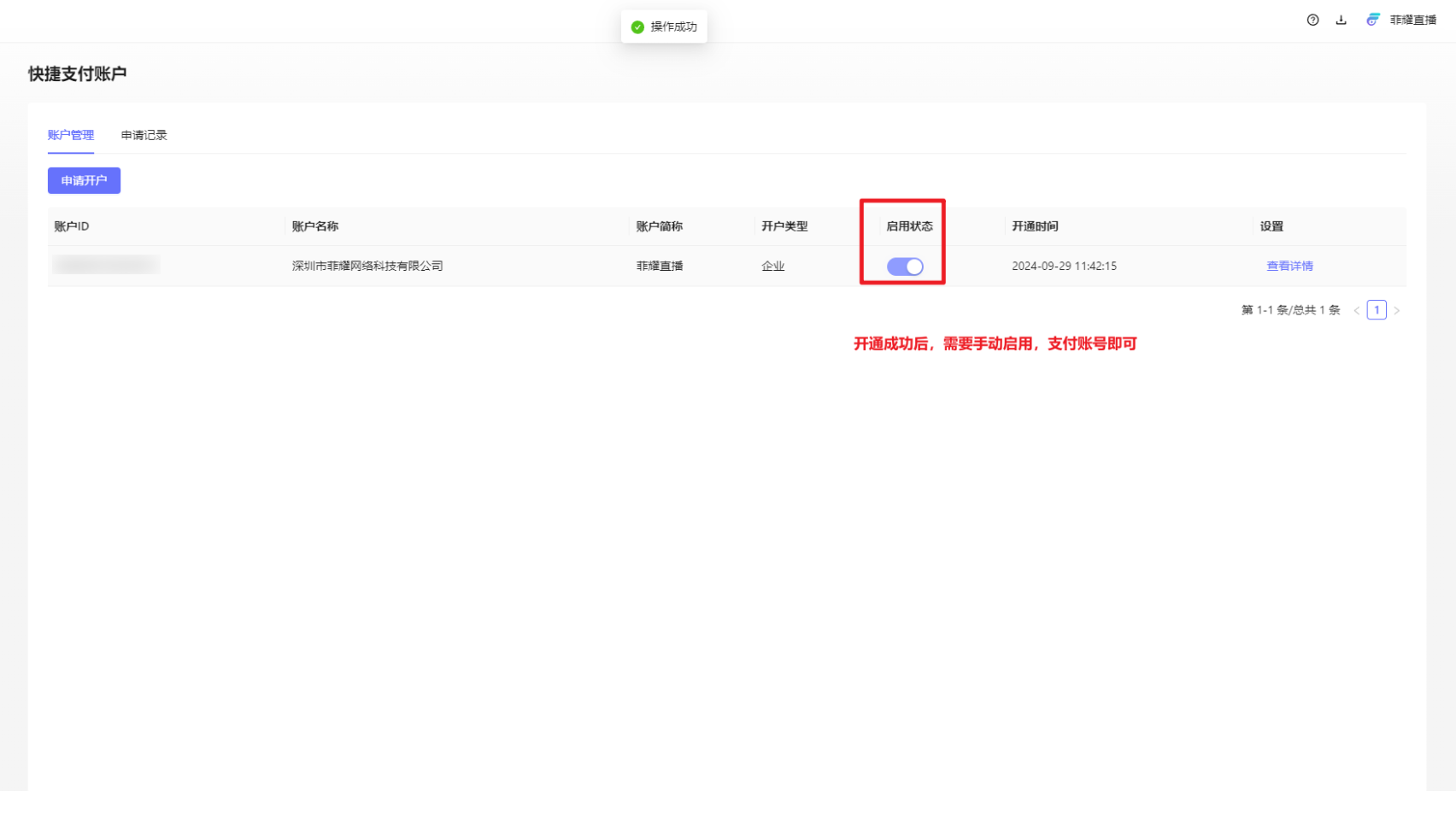Click the help question mark icon

[x=1312, y=20]
